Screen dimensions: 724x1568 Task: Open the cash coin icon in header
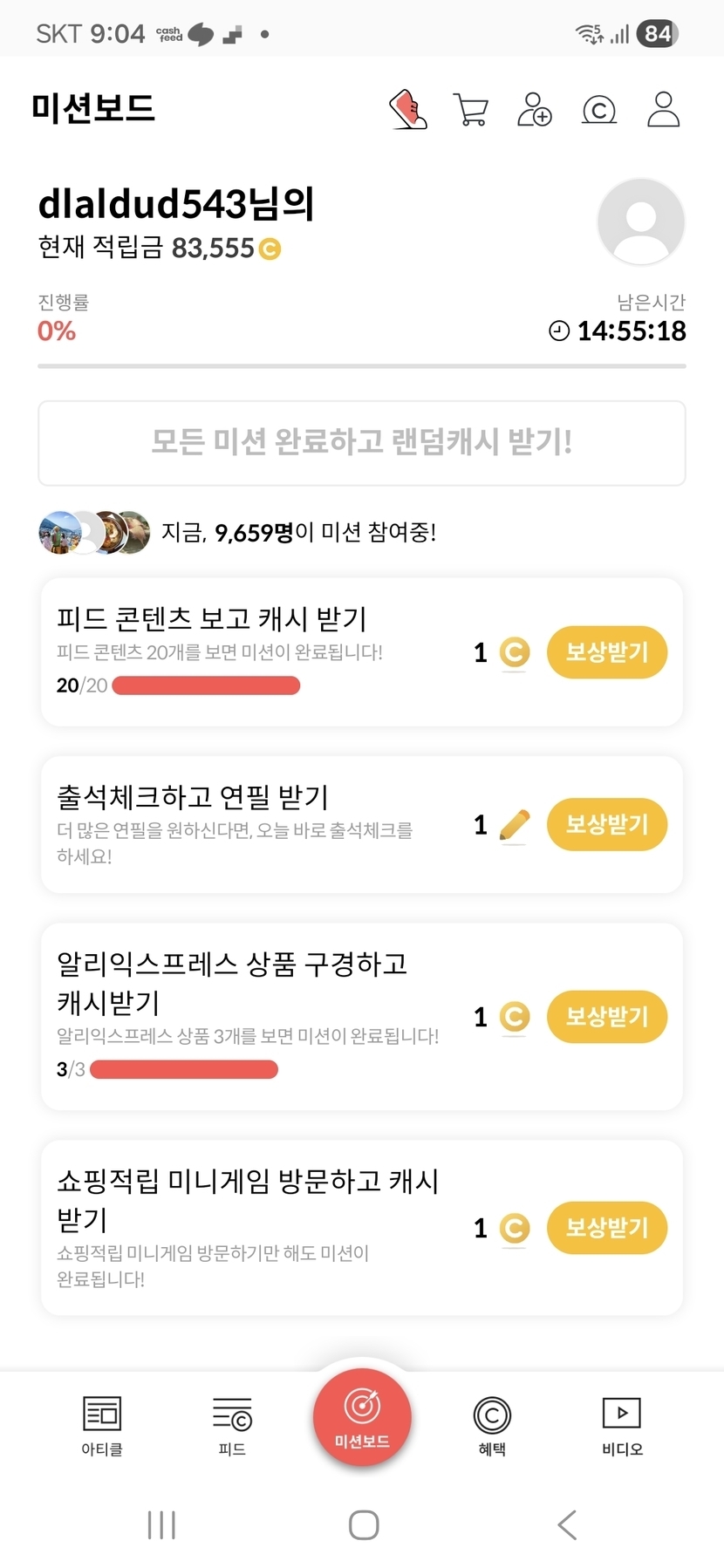point(598,110)
